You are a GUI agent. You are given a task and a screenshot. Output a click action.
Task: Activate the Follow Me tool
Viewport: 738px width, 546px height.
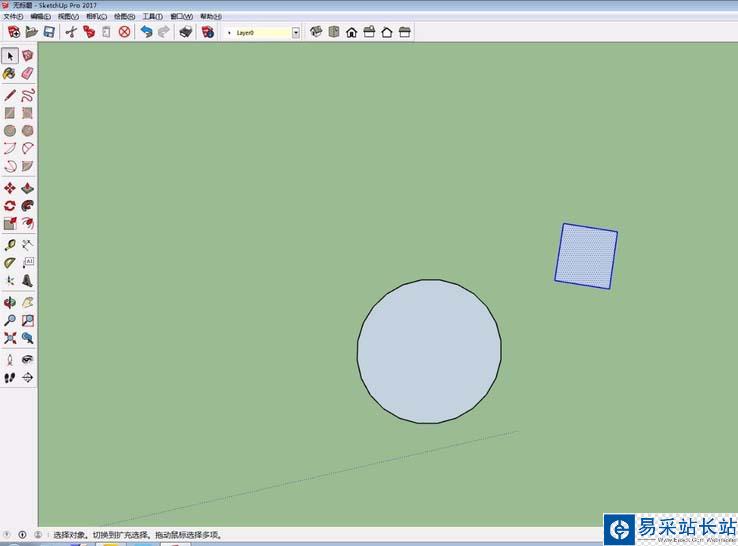27,206
